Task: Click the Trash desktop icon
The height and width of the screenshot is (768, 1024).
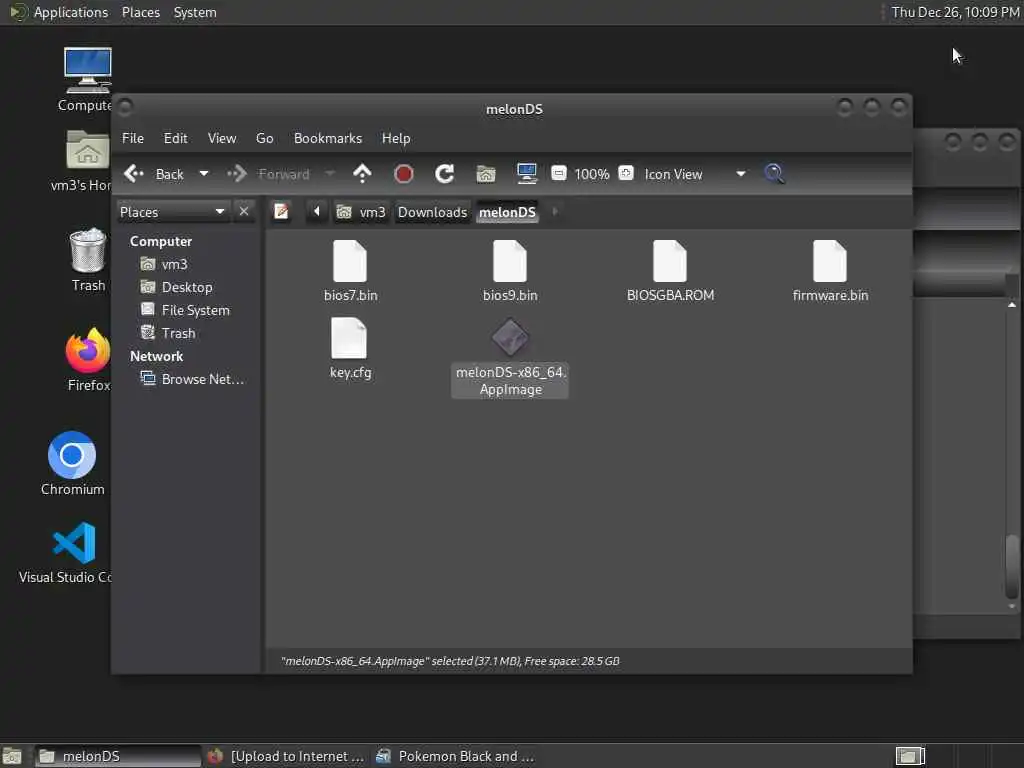Action: pyautogui.click(x=88, y=259)
